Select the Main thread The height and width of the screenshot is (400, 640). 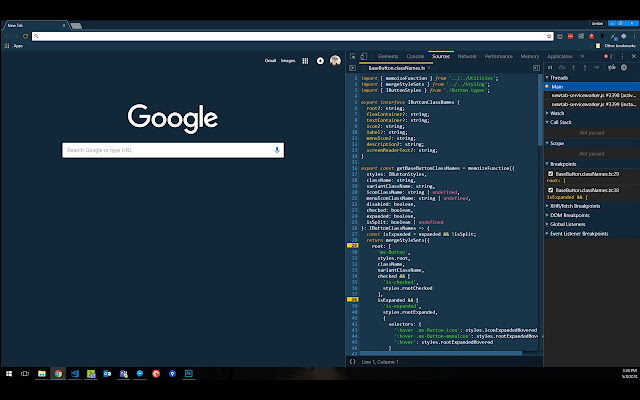[x=592, y=87]
